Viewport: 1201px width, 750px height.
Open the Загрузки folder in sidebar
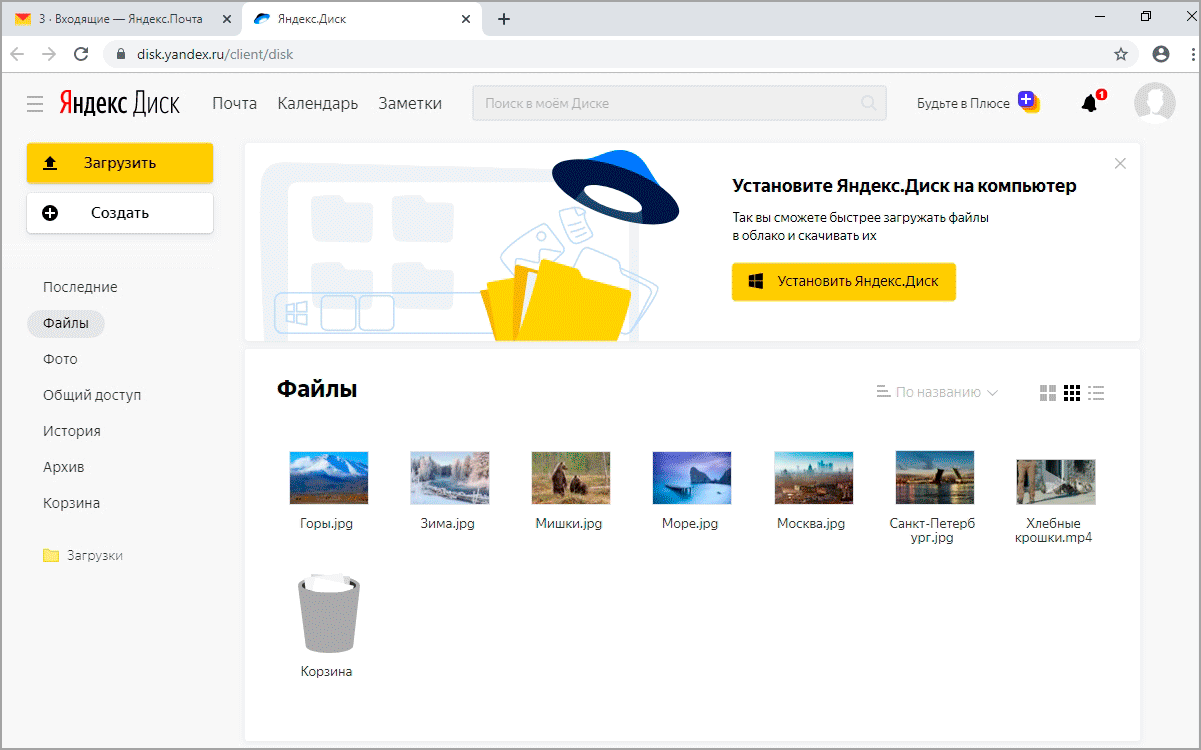[83, 555]
